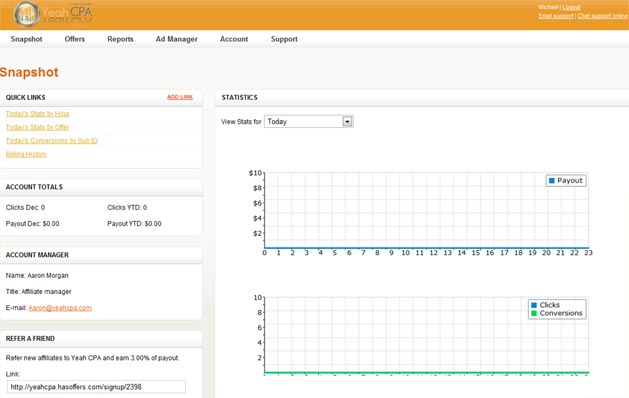Screen dimensions: 629x398
Task: Click the Title: Affiliate manager text
Action: tap(39, 291)
